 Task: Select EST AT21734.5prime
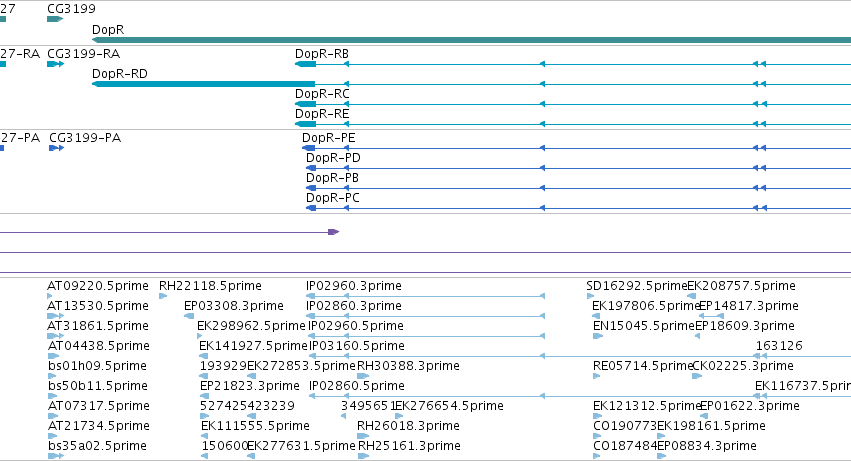tap(98, 426)
